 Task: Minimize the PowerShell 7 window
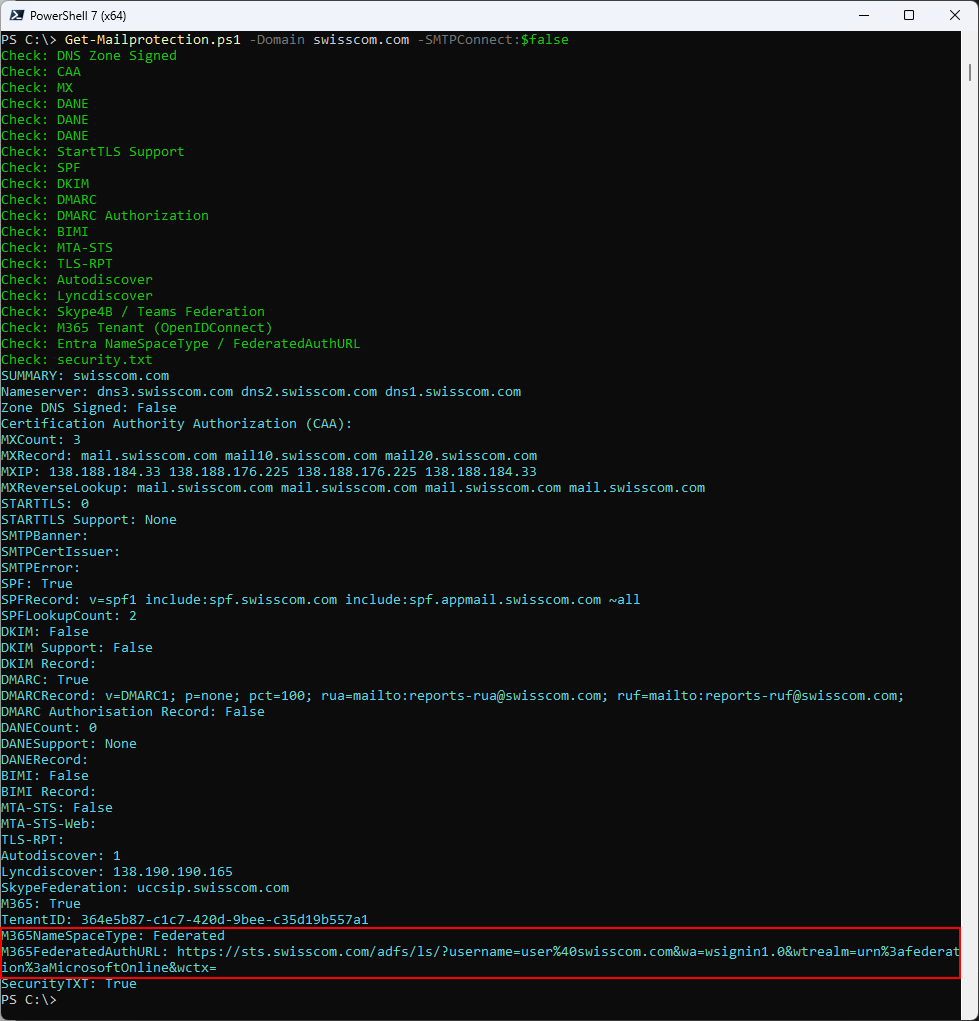click(x=864, y=15)
